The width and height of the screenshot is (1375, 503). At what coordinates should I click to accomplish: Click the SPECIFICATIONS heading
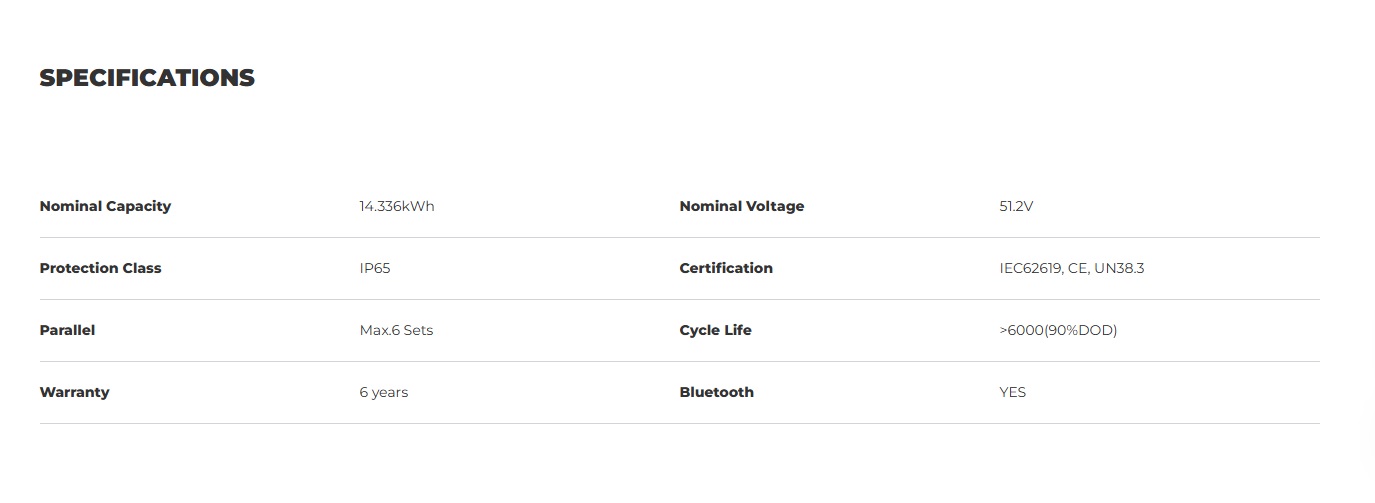click(147, 78)
